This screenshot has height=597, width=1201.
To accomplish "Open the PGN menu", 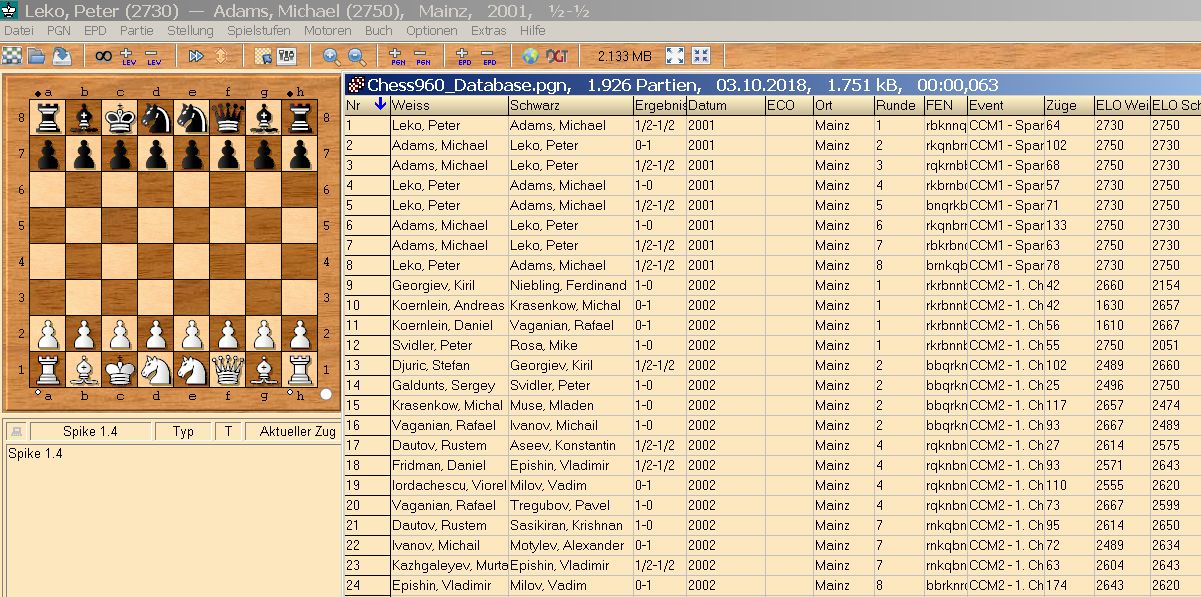I will tap(59, 31).
